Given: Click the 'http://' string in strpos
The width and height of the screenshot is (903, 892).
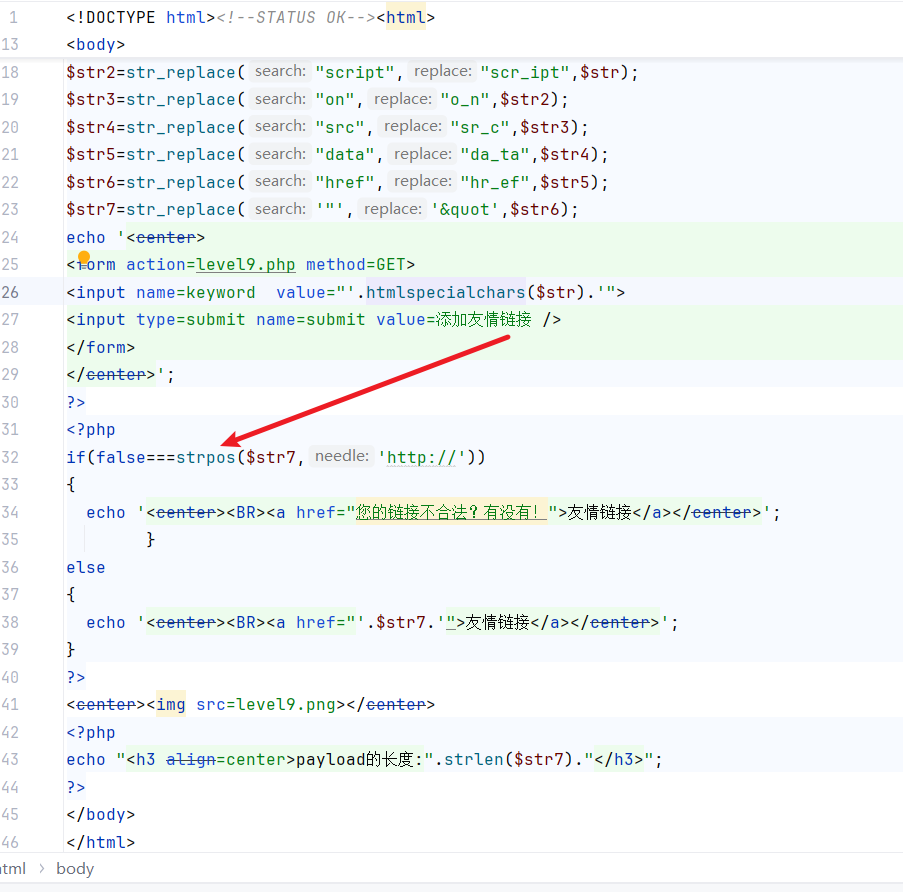Looking at the screenshot, I should coord(422,457).
